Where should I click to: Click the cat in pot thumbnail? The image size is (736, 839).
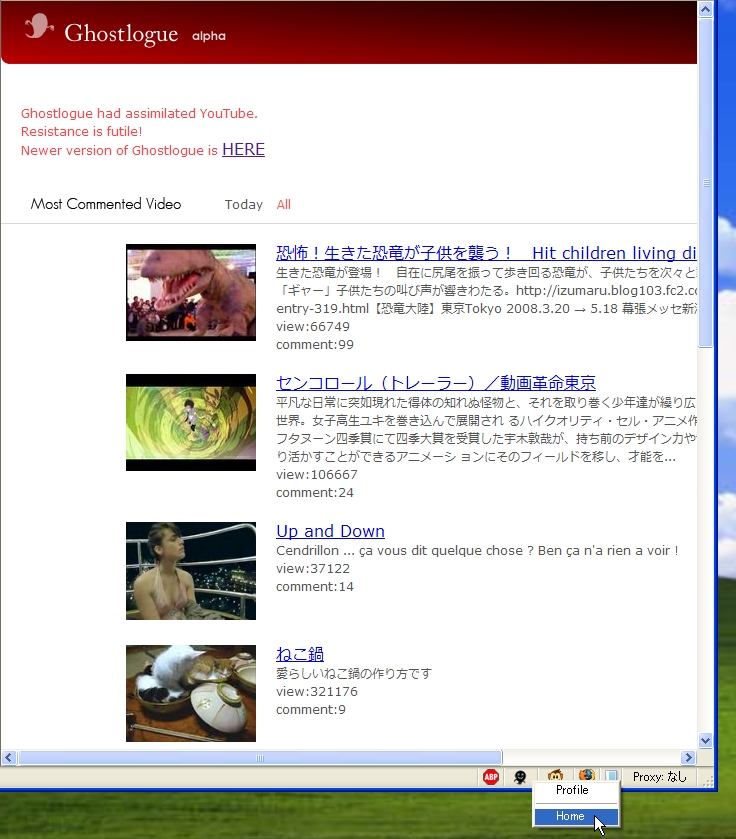click(191, 693)
